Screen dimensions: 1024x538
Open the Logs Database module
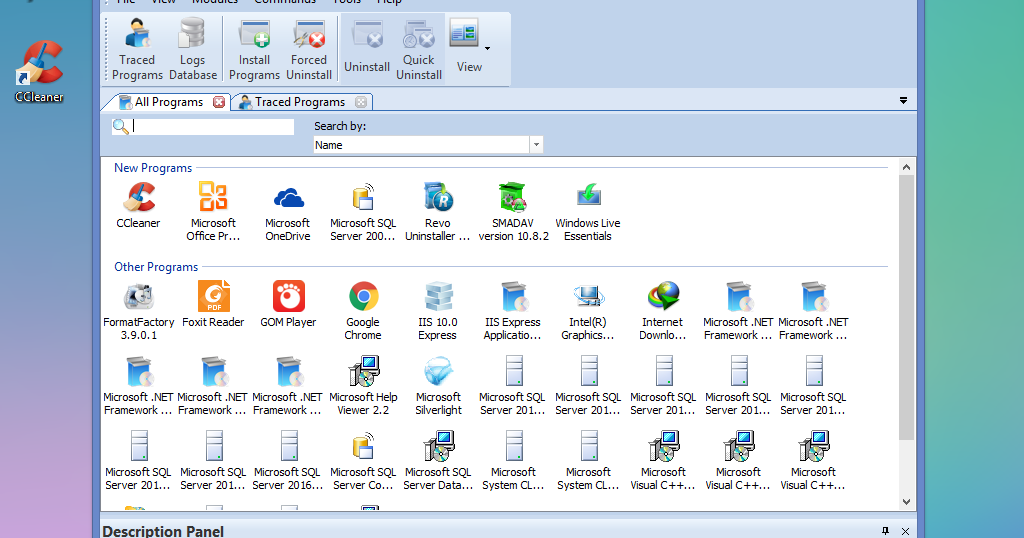(193, 50)
